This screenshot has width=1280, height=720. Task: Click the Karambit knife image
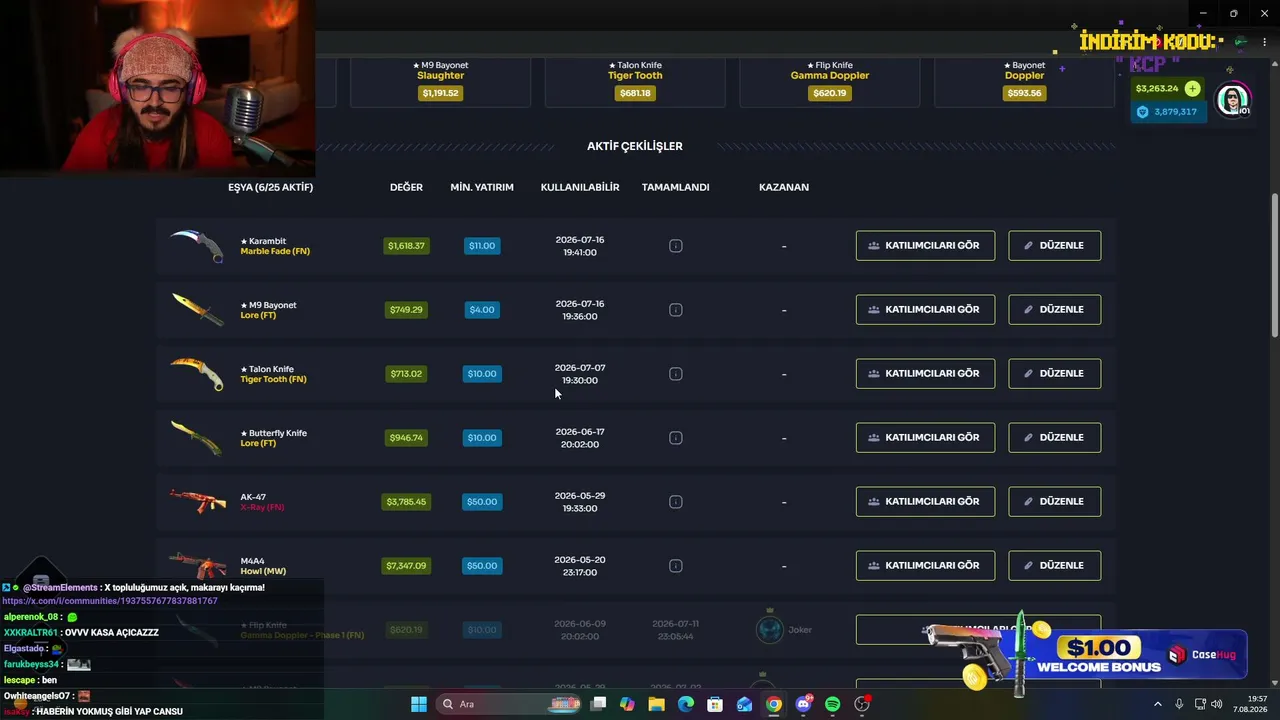point(197,246)
